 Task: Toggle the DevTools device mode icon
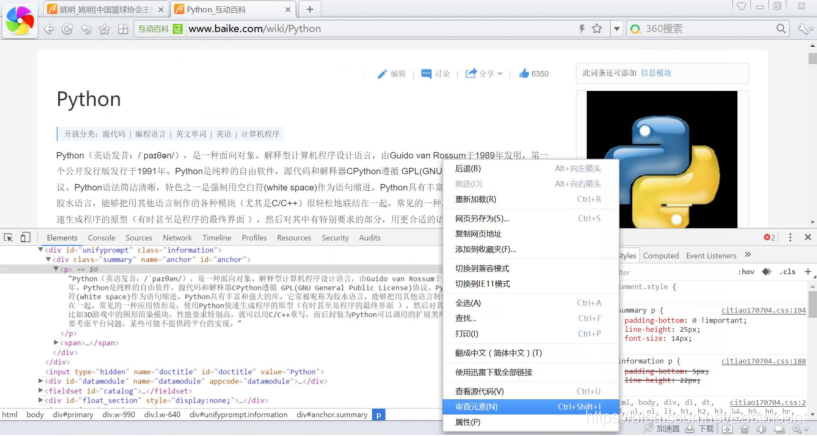click(25, 238)
